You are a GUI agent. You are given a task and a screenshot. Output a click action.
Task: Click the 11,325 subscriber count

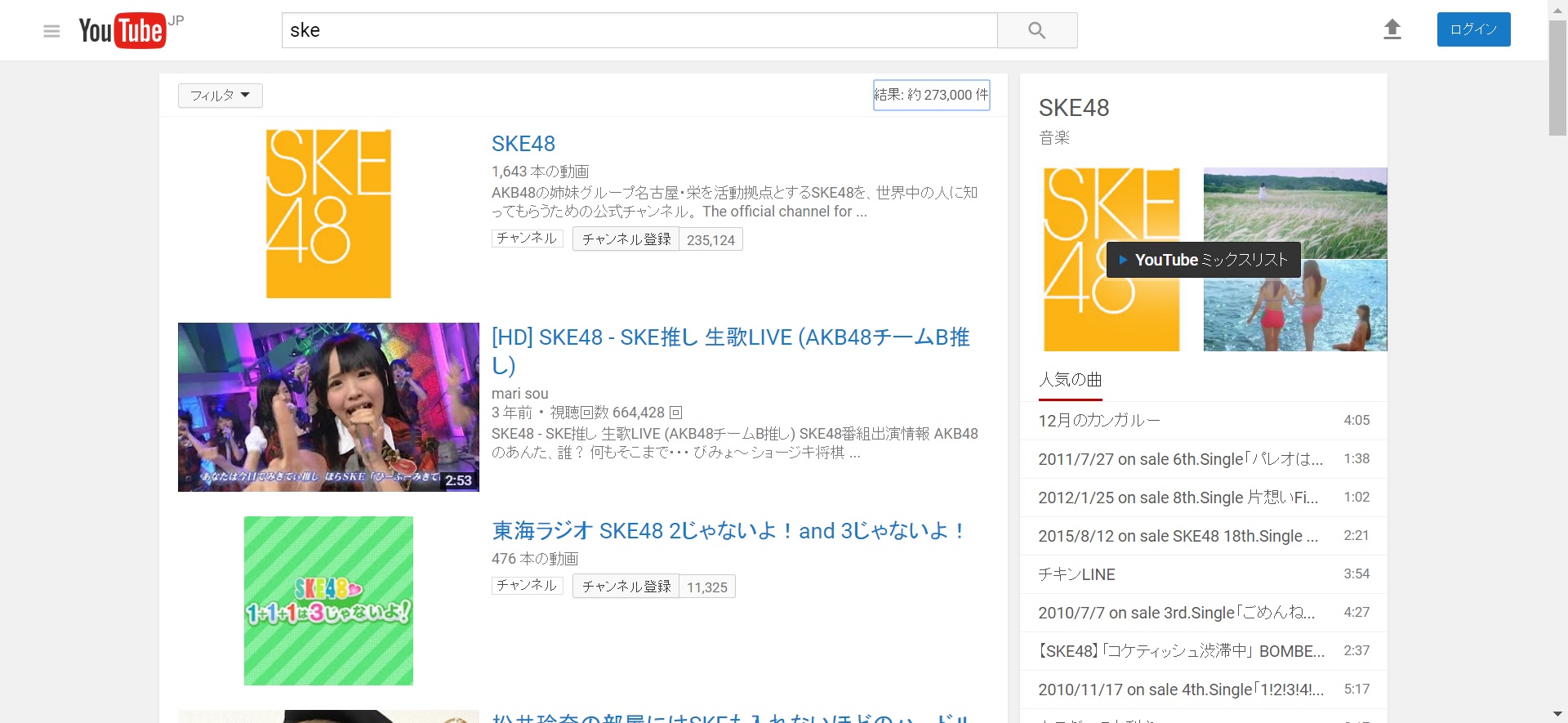[707, 587]
